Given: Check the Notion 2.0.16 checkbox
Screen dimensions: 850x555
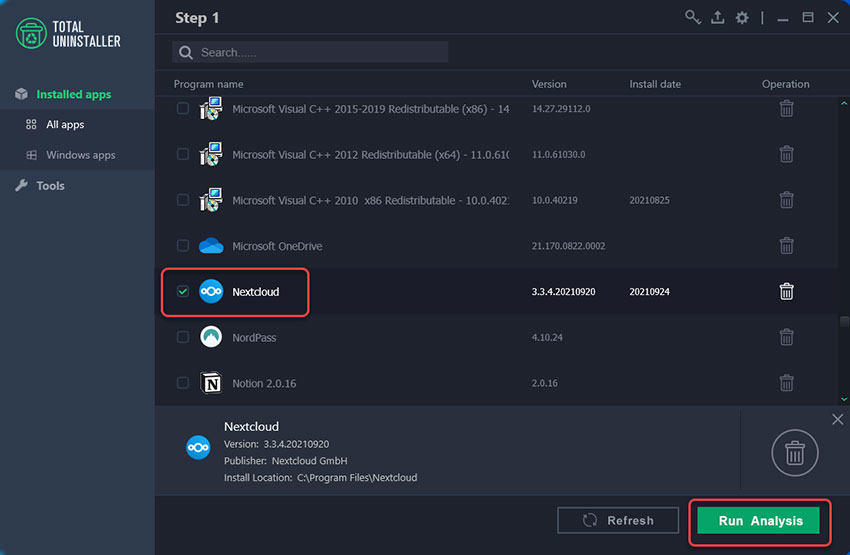Looking at the screenshot, I should (183, 383).
